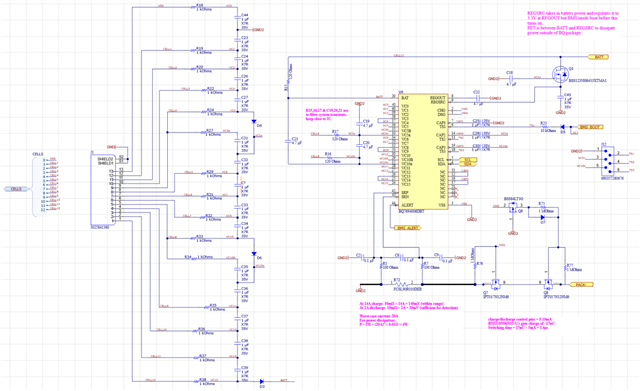Image resolution: width=640 pixels, height=391 pixels.
Task: Select the SCL port tag beside the IC
Action: [x=467, y=160]
